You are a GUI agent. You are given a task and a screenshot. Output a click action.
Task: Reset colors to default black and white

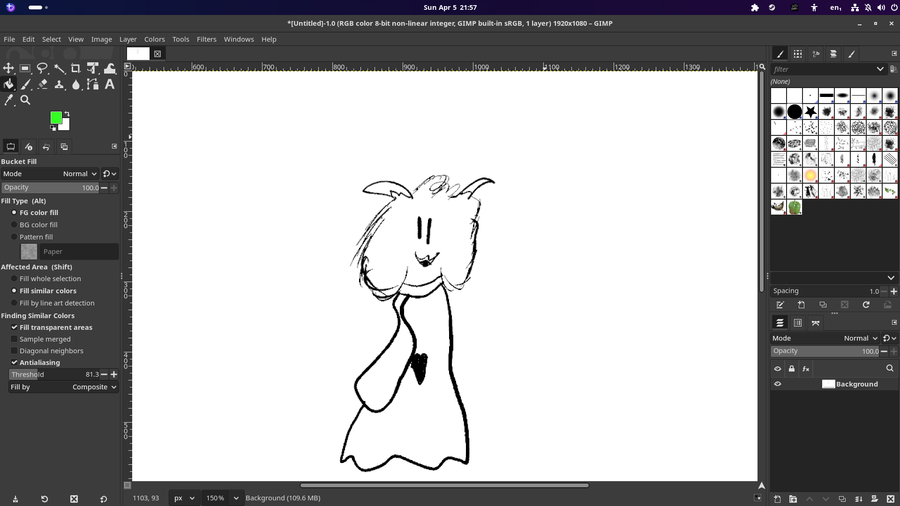click(x=53, y=127)
